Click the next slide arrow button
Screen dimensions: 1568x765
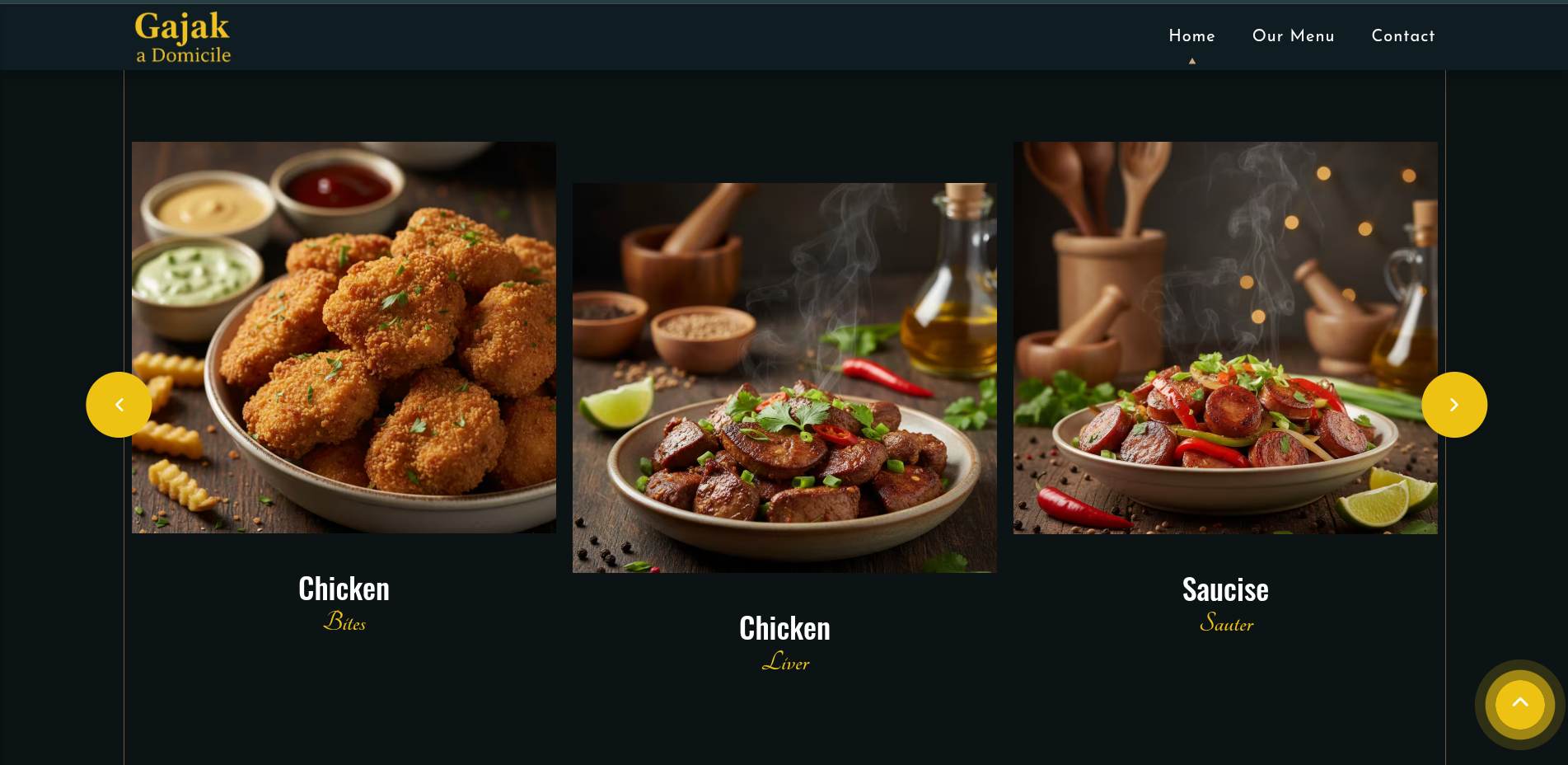(x=1454, y=405)
